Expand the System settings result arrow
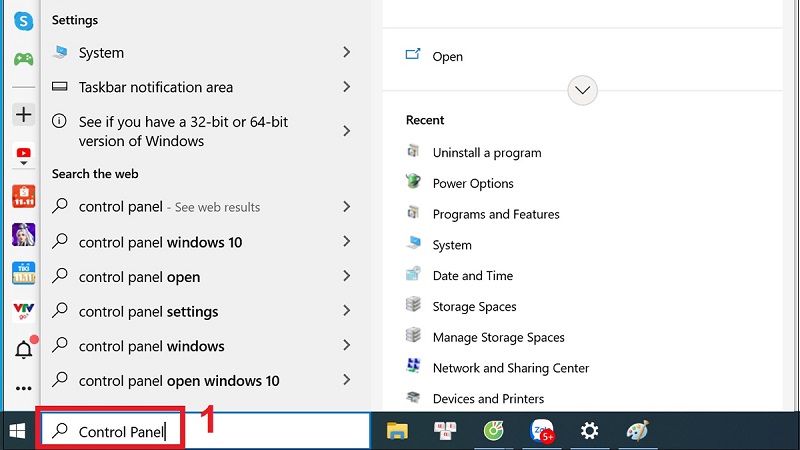800x450 pixels. [x=346, y=52]
